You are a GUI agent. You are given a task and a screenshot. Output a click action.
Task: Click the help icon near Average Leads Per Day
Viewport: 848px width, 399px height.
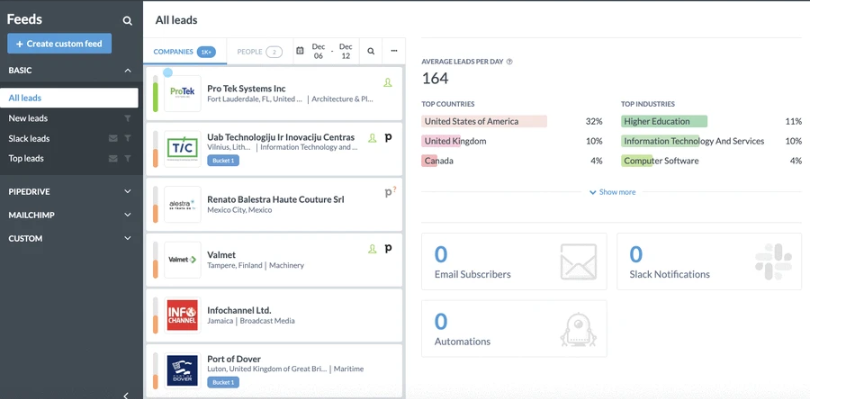509,62
